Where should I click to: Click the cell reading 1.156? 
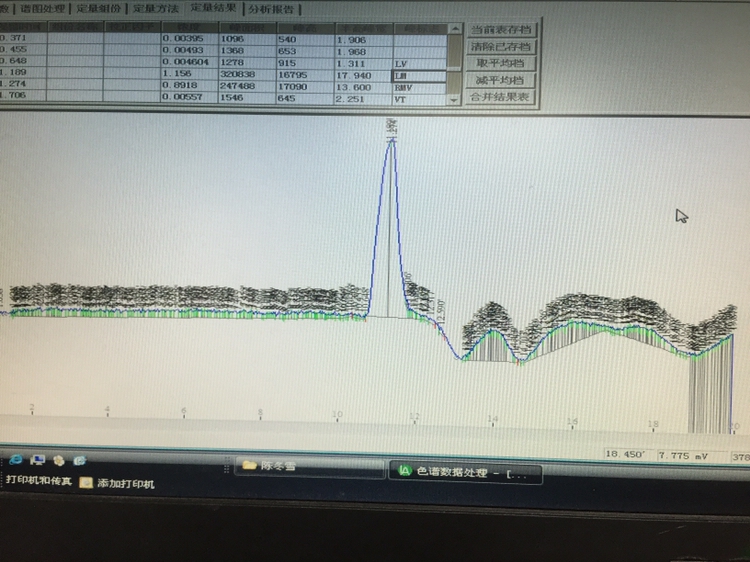pos(189,74)
